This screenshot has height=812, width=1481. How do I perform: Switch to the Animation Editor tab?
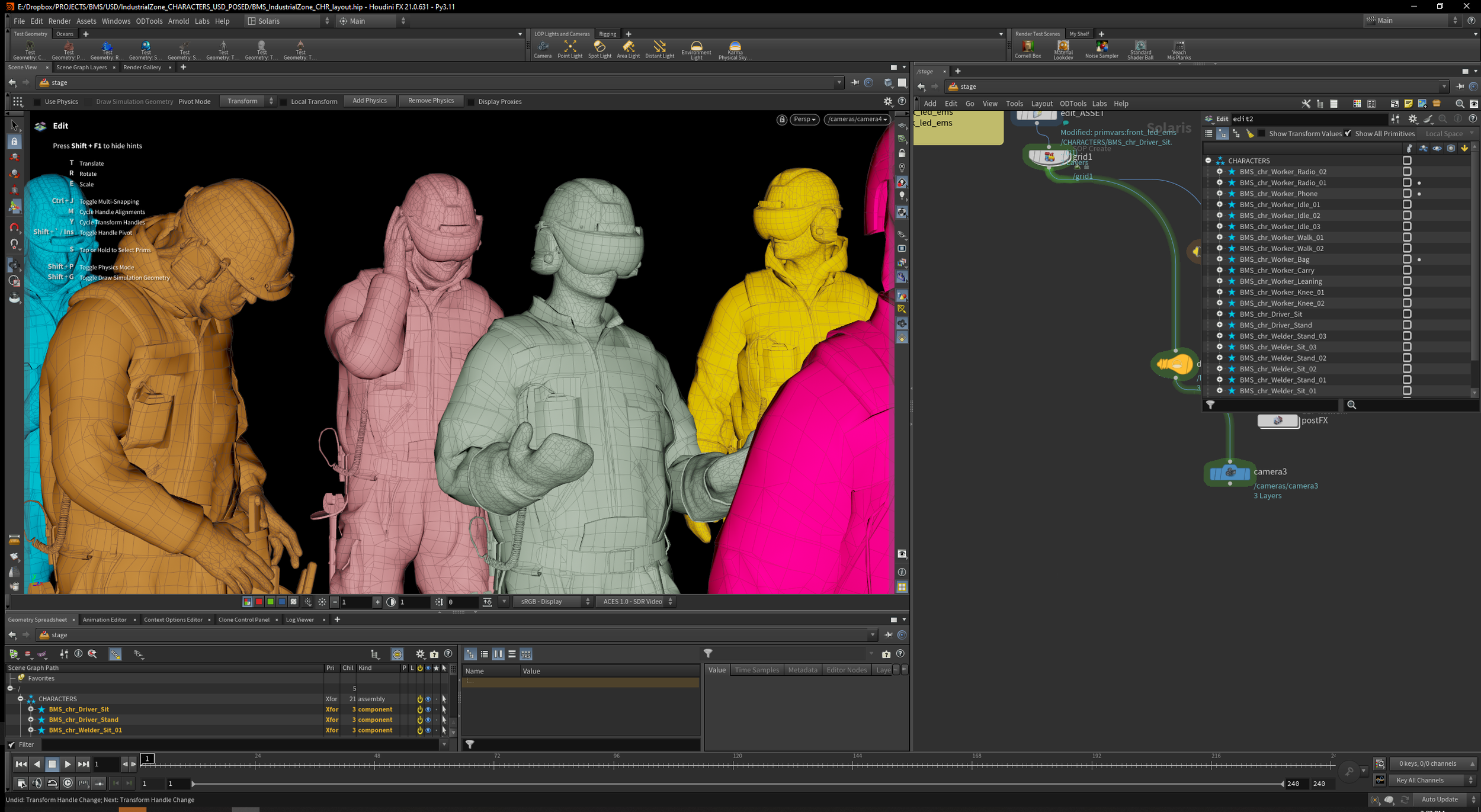[104, 620]
